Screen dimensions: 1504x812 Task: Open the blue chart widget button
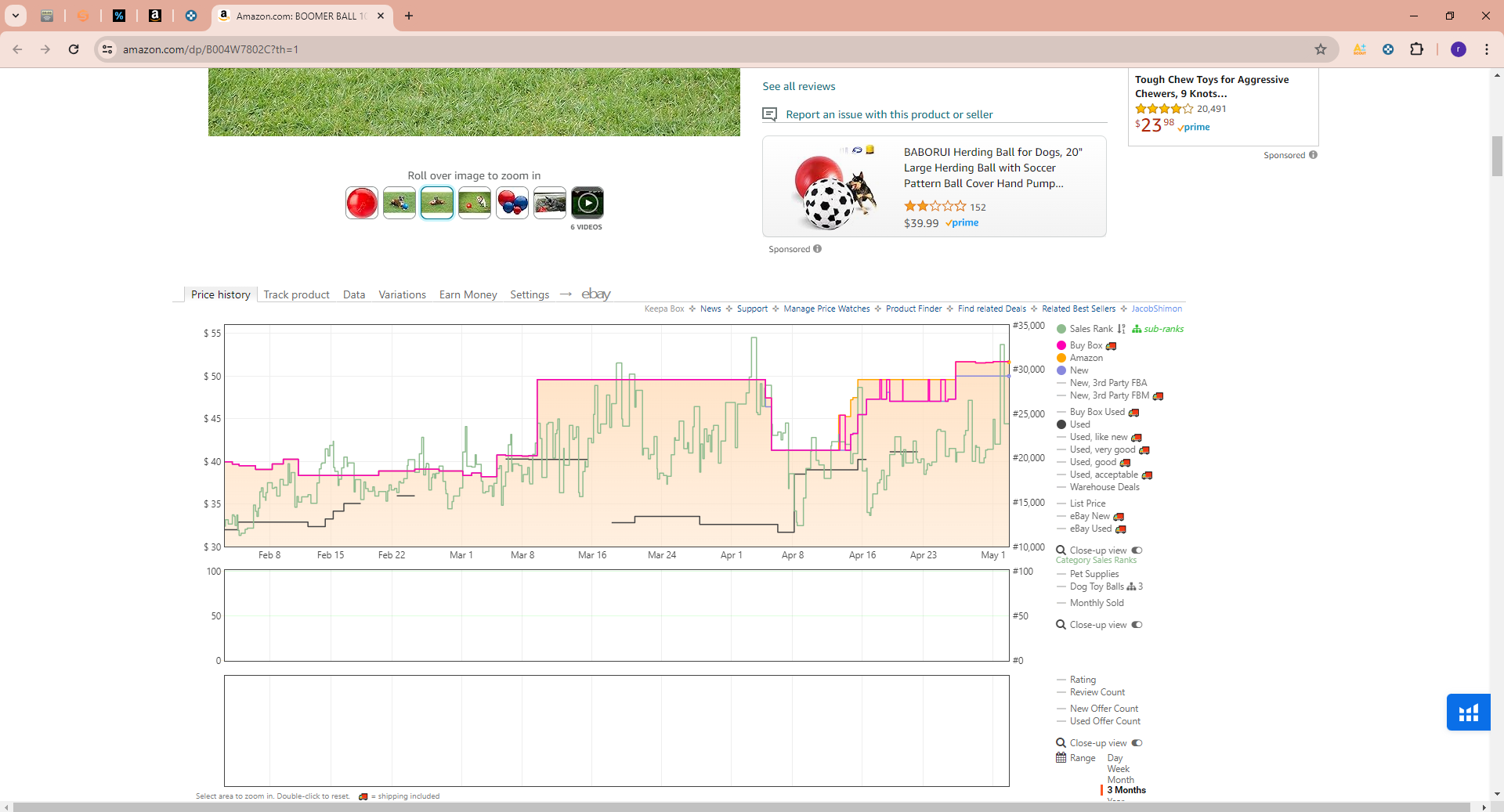[x=1468, y=712]
